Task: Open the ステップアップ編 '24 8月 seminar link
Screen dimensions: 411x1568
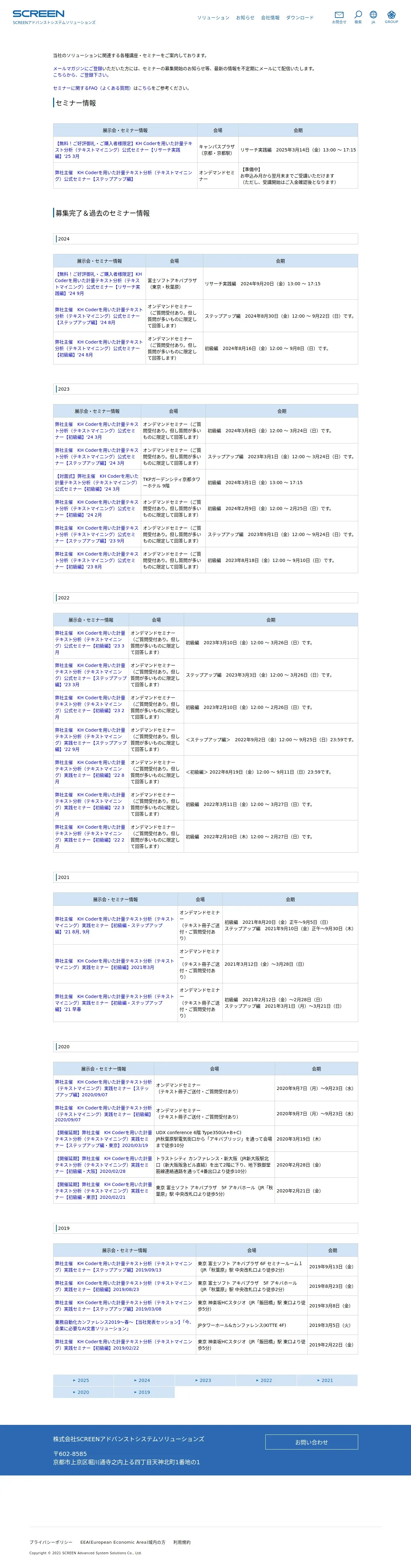Action: [99, 316]
